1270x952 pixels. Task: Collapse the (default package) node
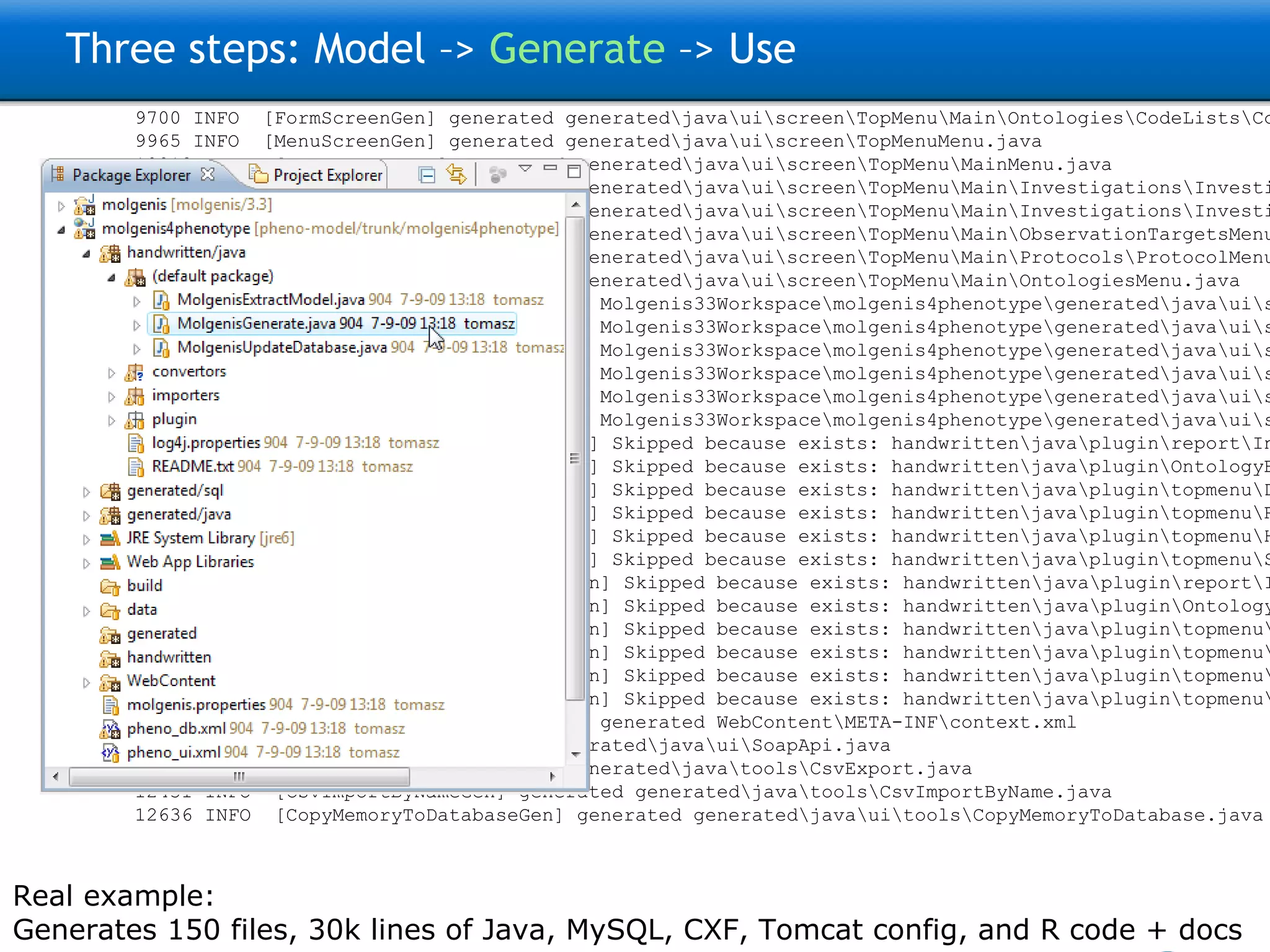click(x=112, y=278)
